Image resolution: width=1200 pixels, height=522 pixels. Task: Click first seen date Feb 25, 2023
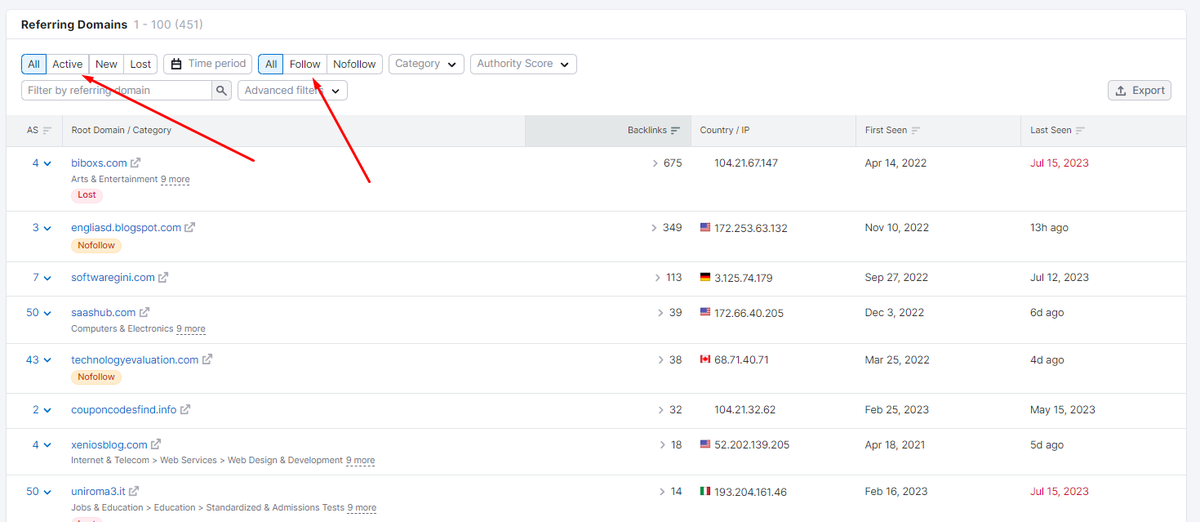click(x=896, y=410)
